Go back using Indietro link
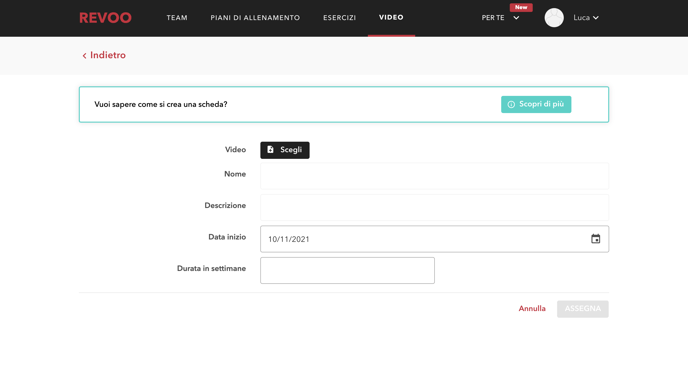This screenshot has height=374, width=688. [104, 55]
